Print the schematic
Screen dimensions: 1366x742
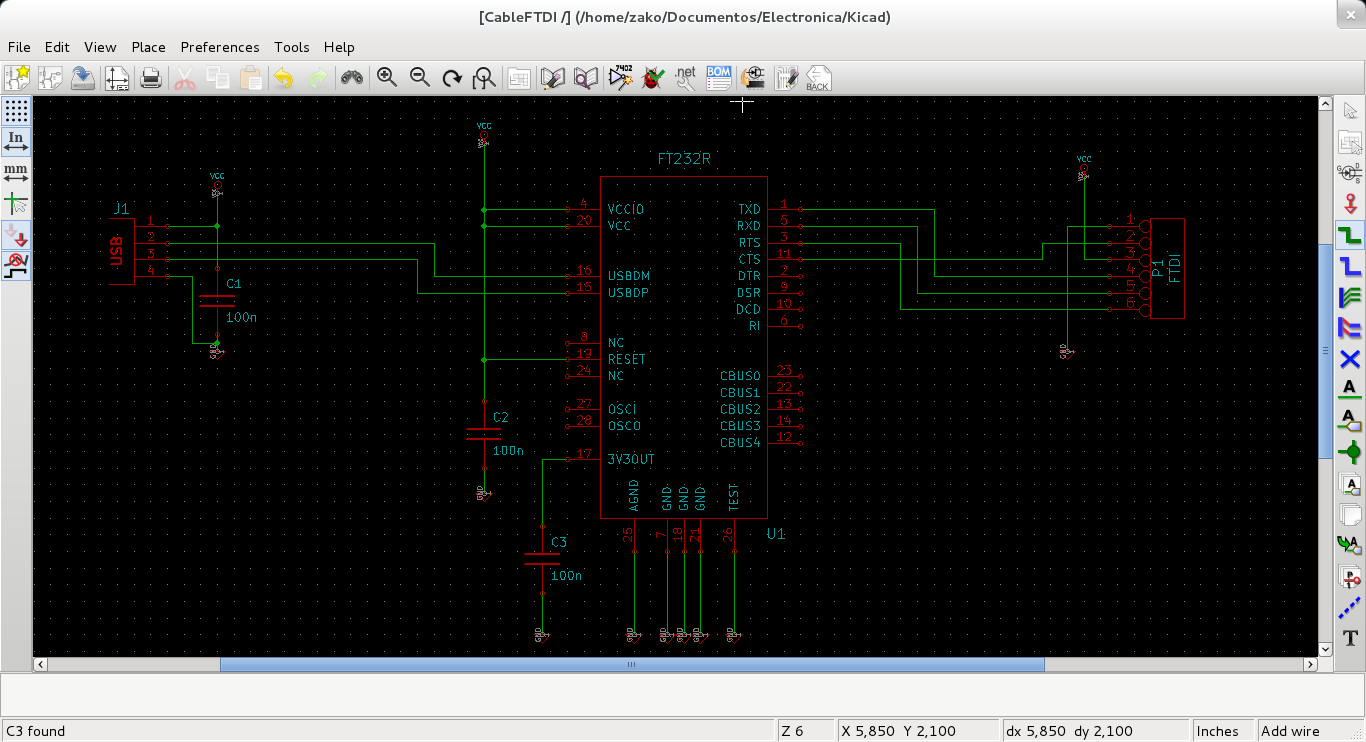tap(151, 77)
